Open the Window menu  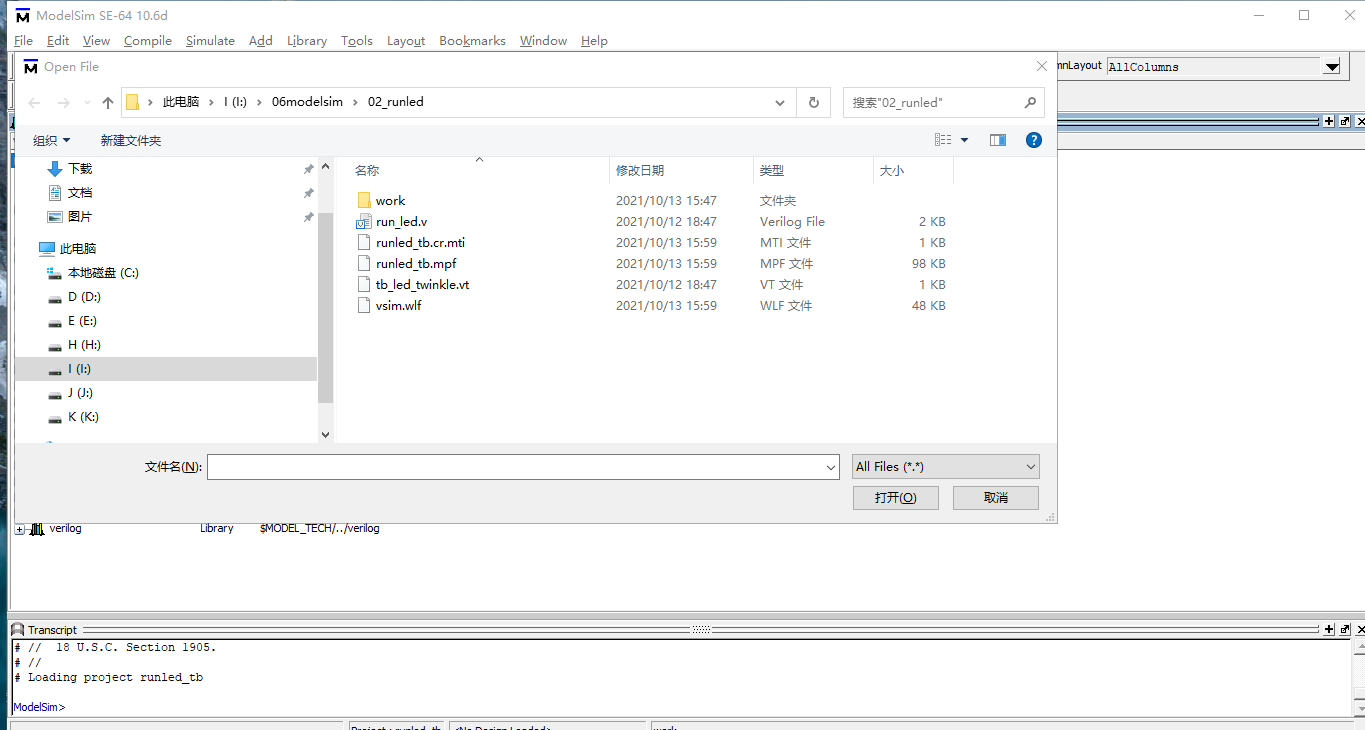(x=543, y=41)
